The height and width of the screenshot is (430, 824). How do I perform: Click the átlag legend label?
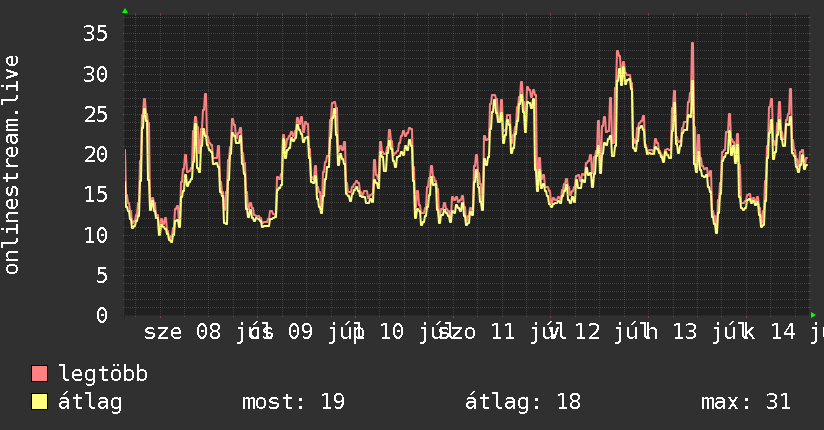point(90,402)
